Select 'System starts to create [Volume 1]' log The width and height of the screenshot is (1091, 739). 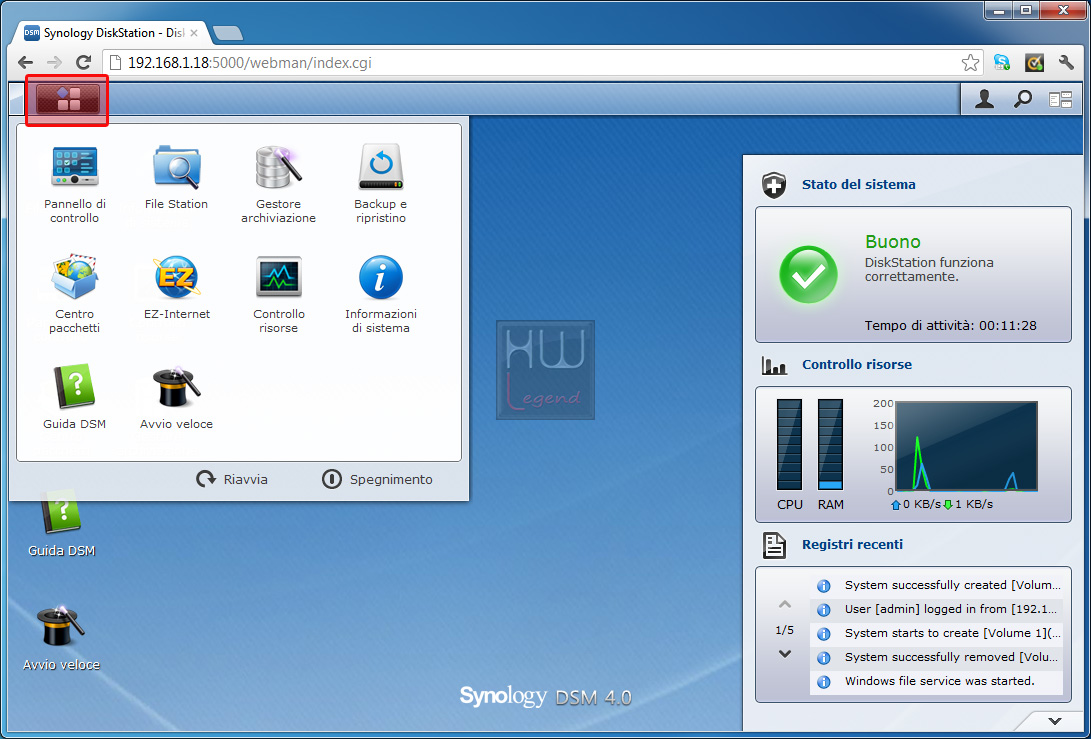937,633
